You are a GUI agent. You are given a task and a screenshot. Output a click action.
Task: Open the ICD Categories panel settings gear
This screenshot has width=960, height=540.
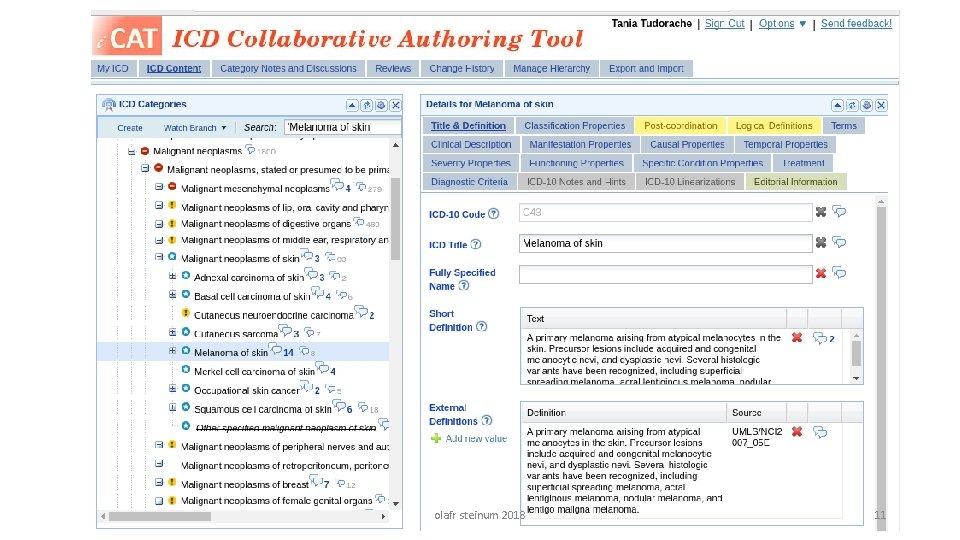click(x=381, y=105)
